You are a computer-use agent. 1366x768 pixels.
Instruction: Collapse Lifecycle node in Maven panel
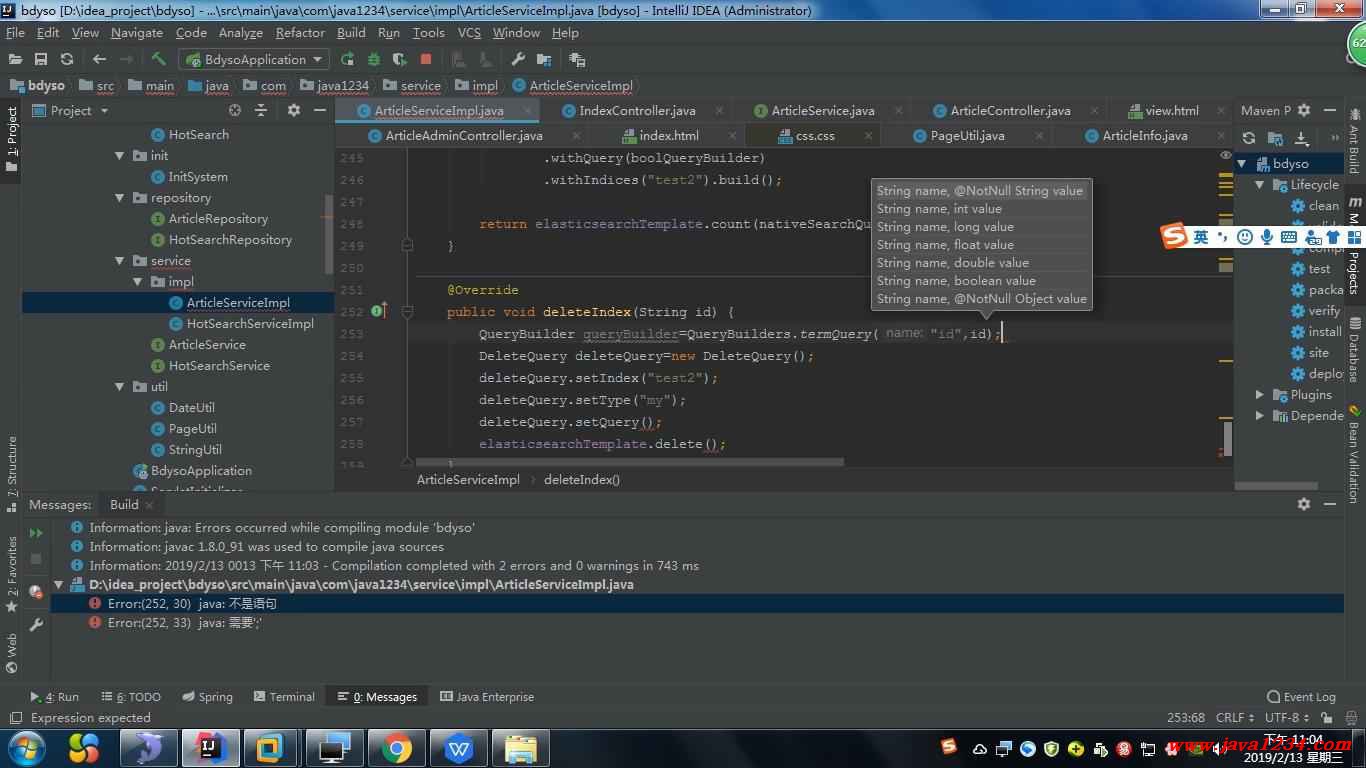click(x=1260, y=185)
